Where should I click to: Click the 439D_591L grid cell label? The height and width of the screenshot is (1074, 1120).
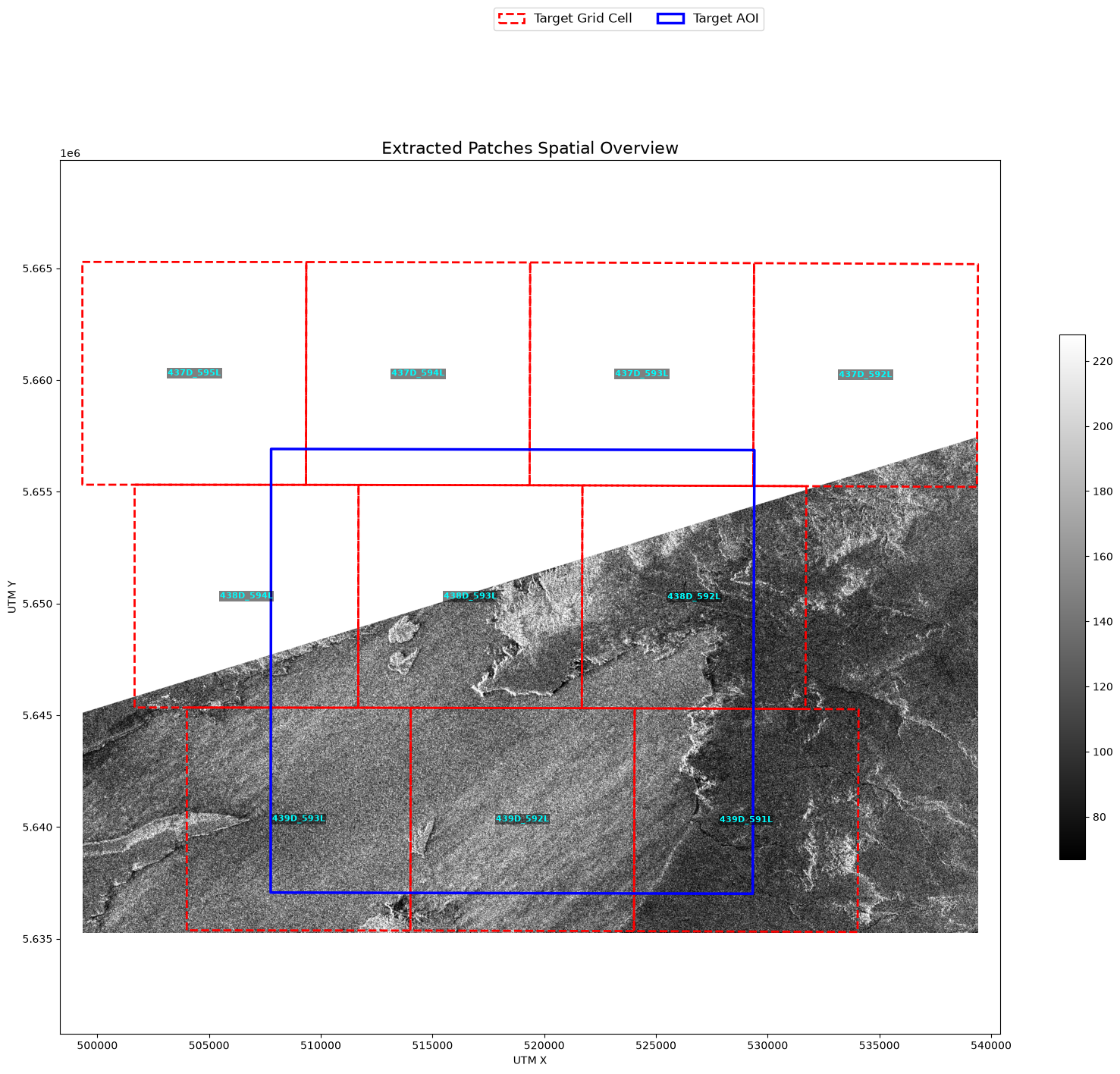(745, 820)
